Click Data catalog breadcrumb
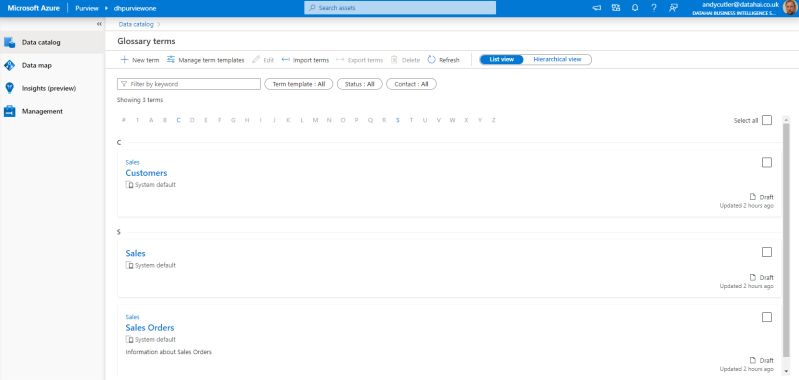Screen dimensions: 799x380 click(136, 24)
